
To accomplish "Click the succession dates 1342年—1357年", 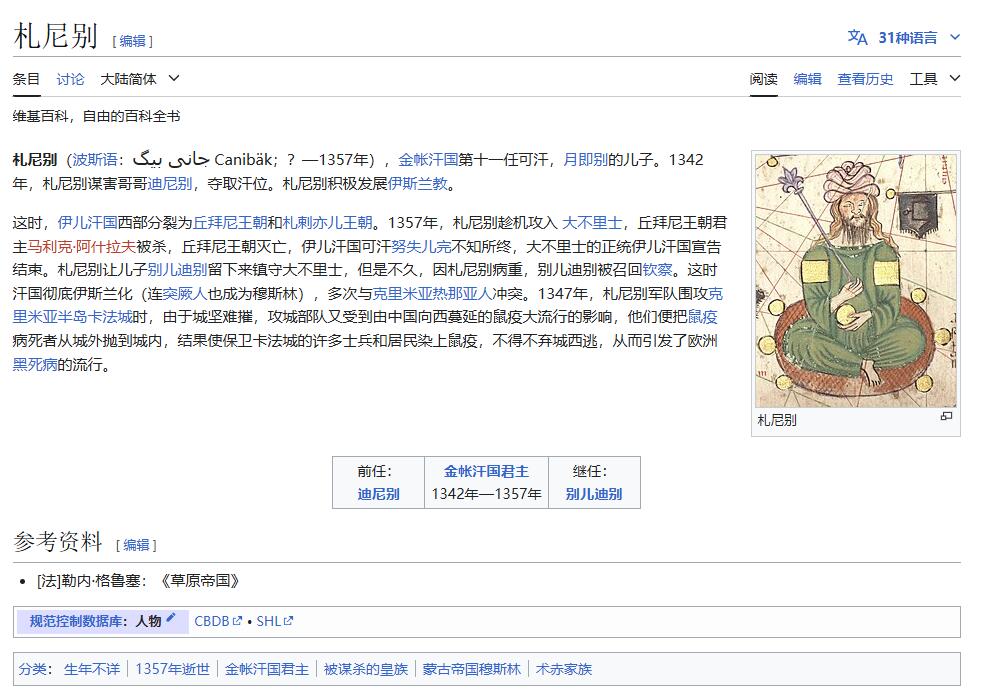I will (486, 494).
